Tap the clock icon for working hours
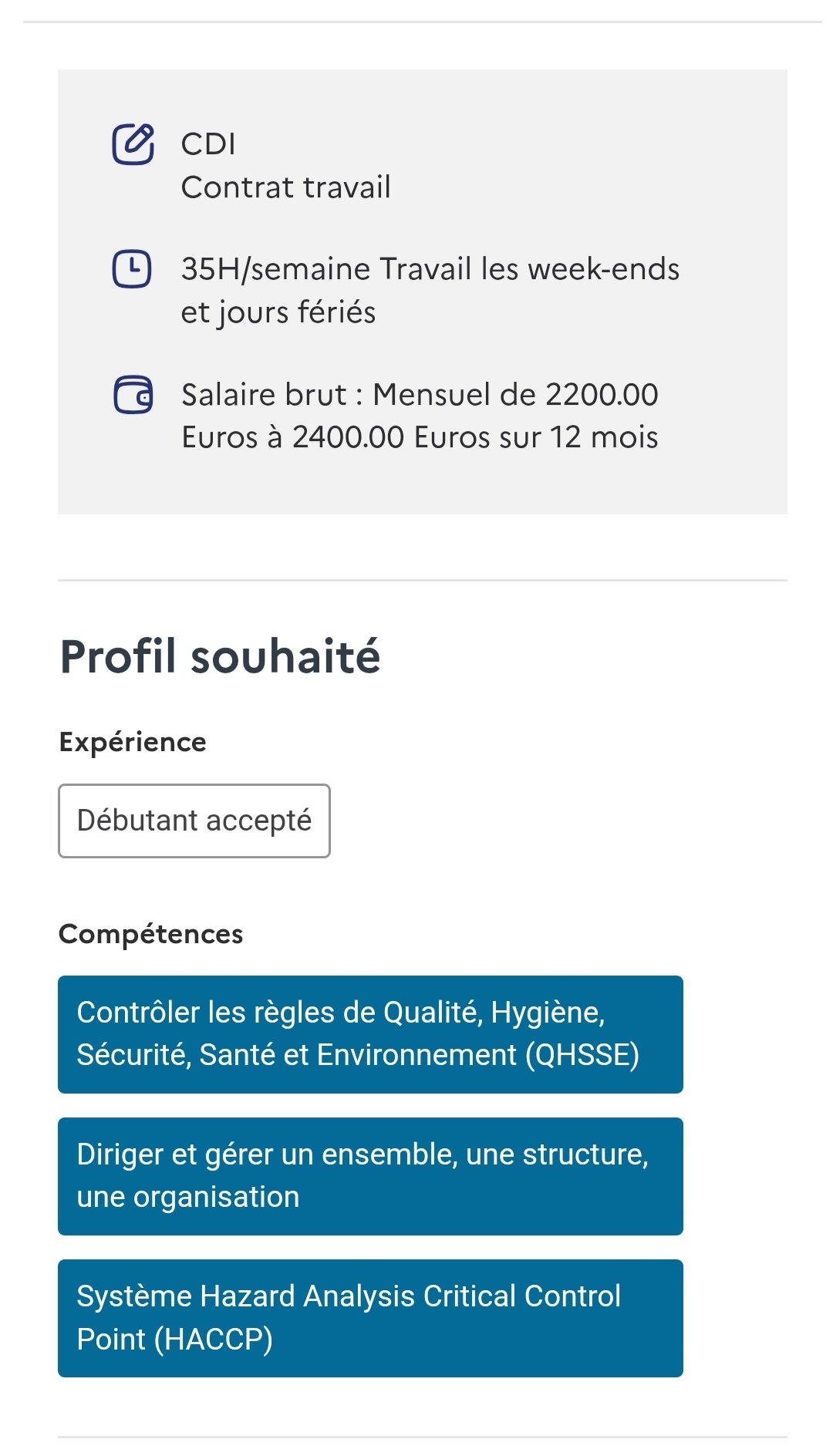 click(x=132, y=269)
